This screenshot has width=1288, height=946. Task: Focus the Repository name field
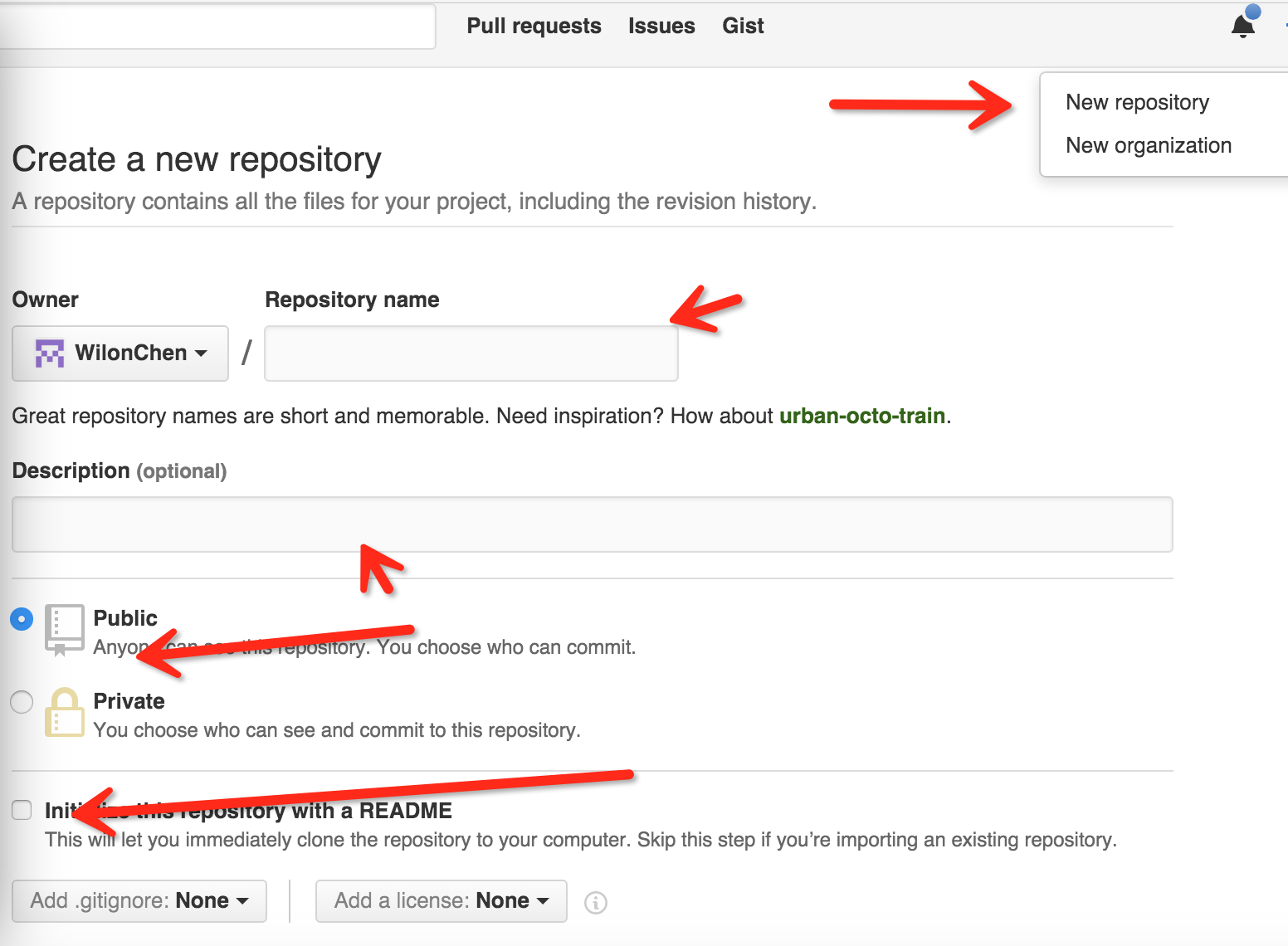coord(471,354)
